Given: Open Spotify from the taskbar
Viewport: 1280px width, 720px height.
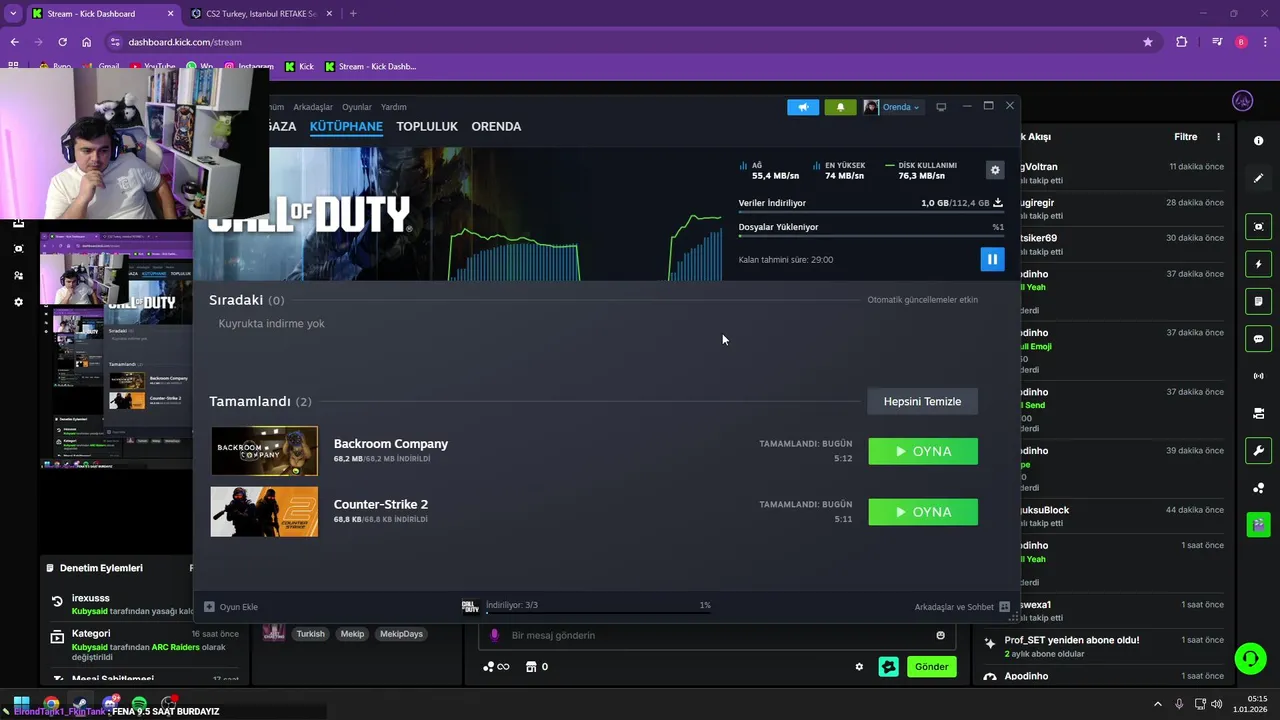Looking at the screenshot, I should 140,704.
